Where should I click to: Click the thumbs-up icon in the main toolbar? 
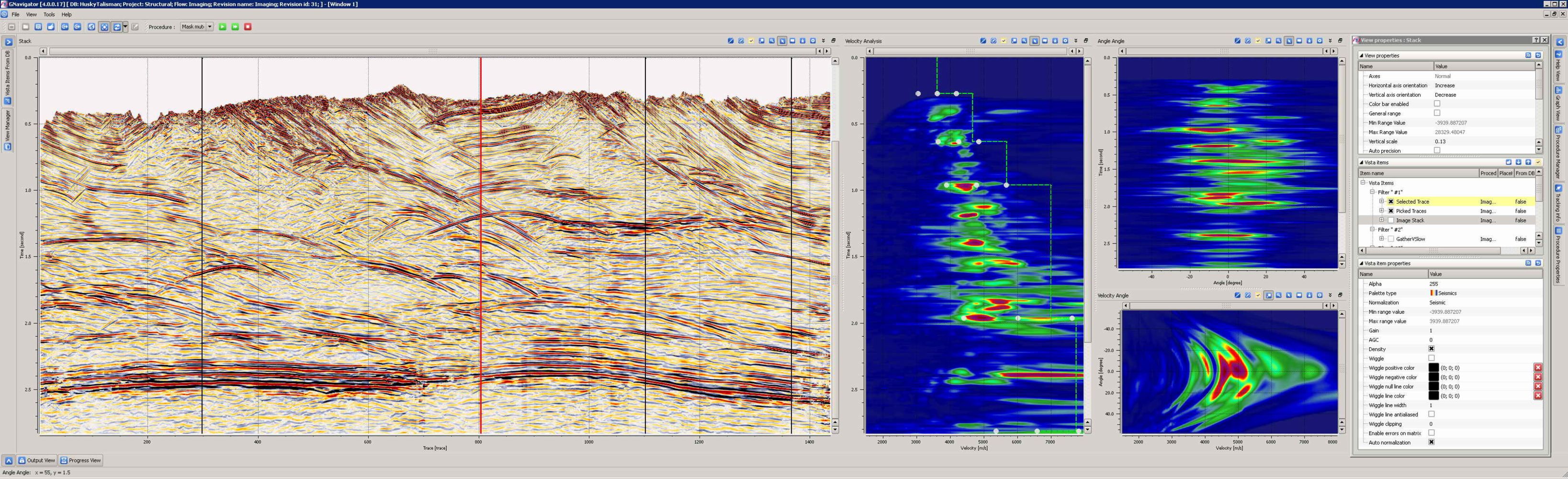pos(51,27)
